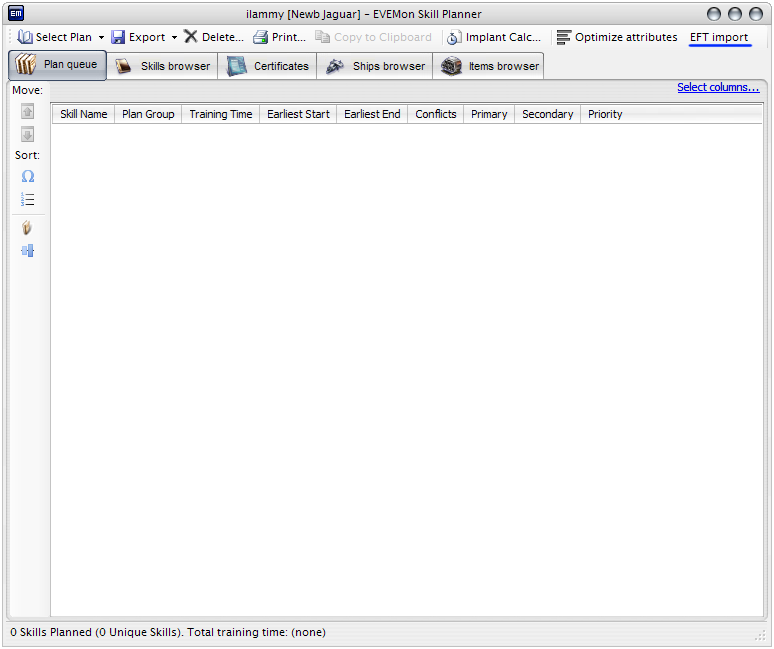Click the Priority column header
Viewport: 774px width, 649px height.
(605, 114)
